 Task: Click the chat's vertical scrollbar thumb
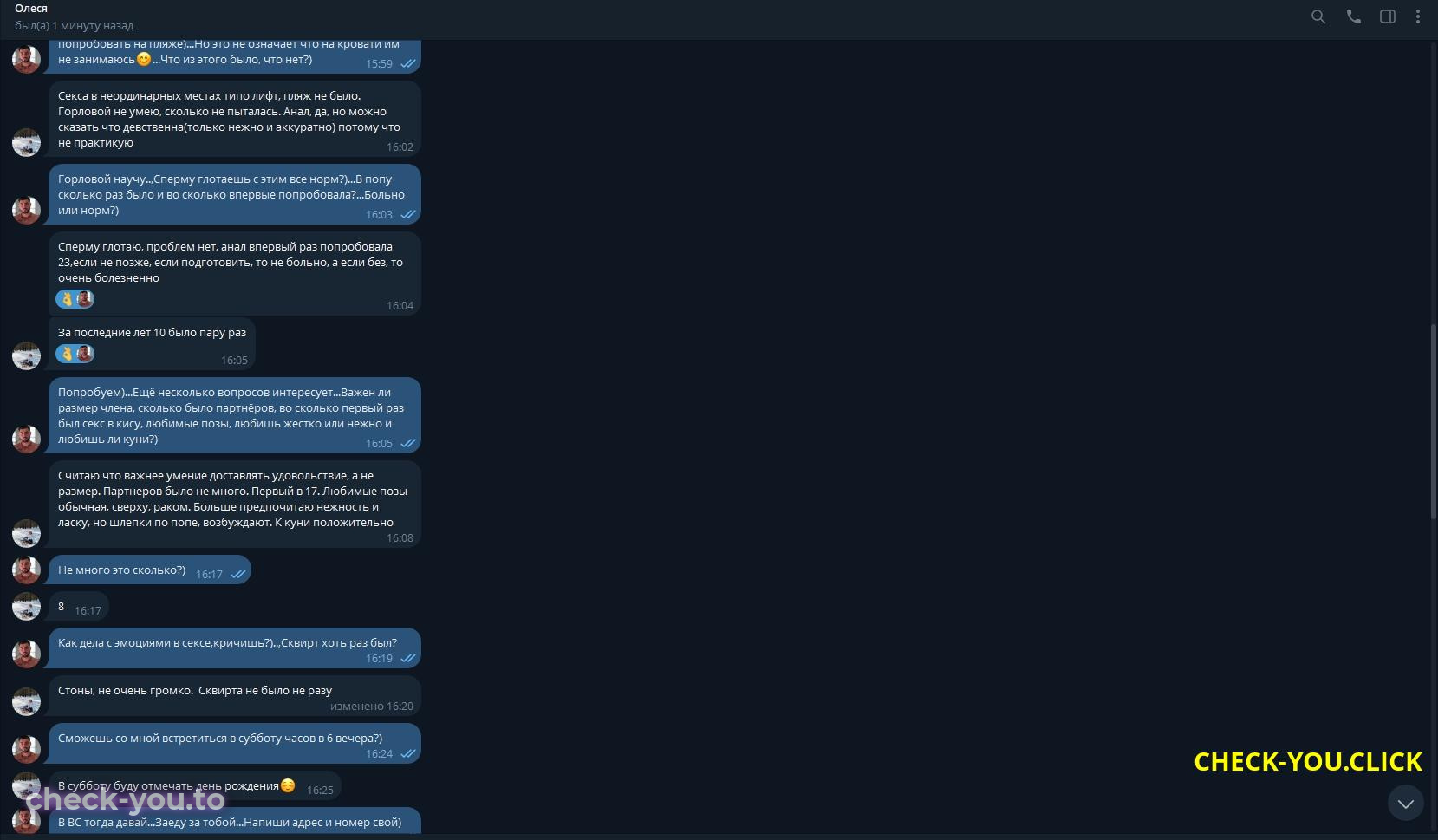[x=1434, y=421]
